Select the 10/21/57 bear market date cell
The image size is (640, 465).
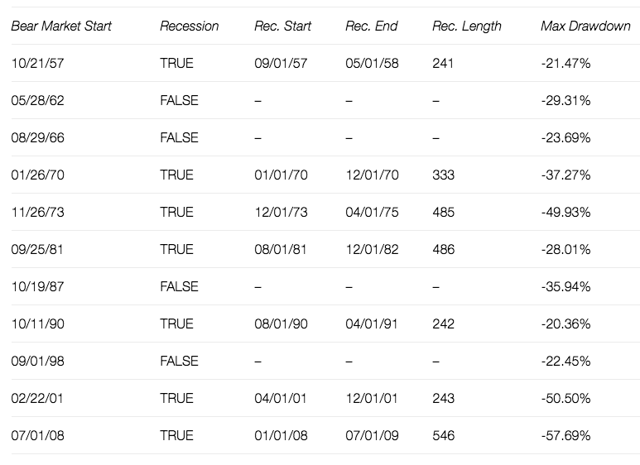pyautogui.click(x=38, y=63)
